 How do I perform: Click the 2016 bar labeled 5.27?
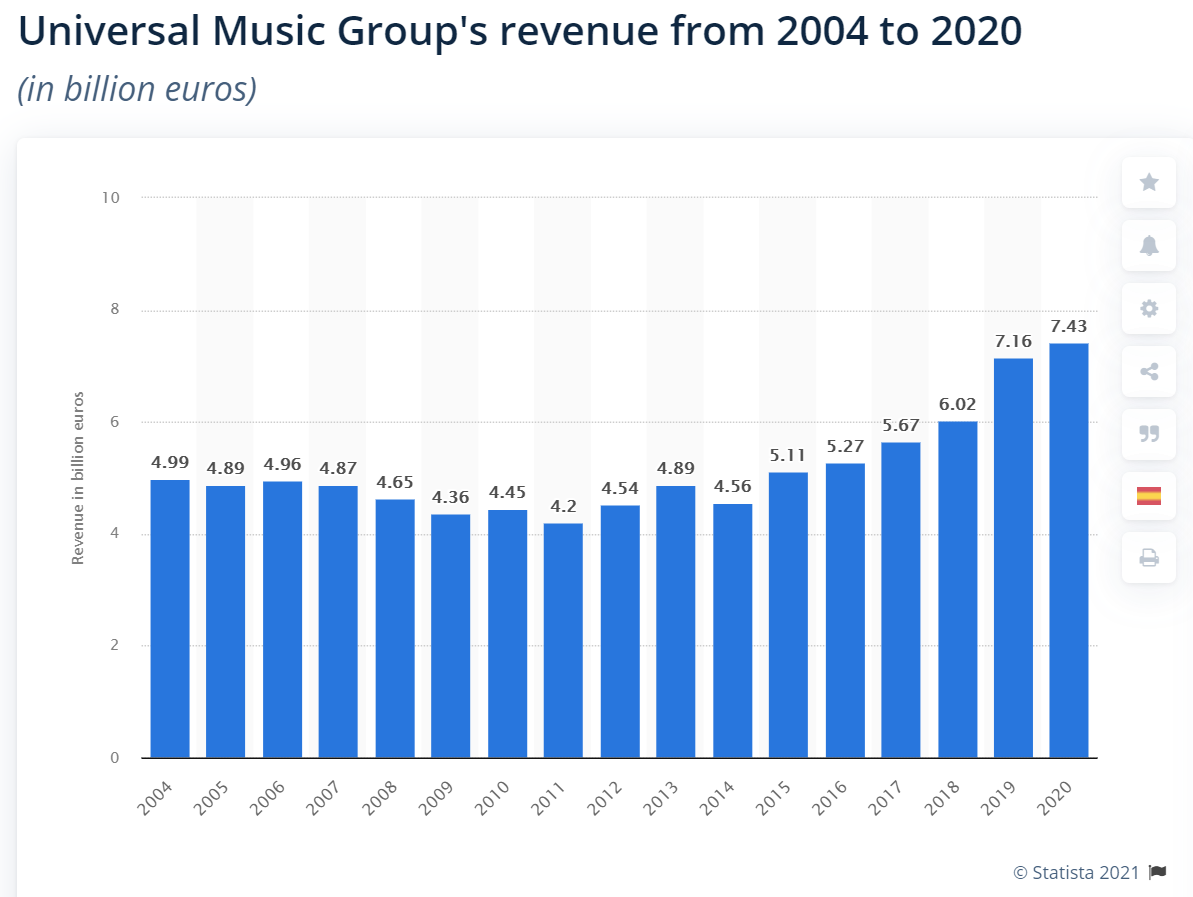pos(845,610)
